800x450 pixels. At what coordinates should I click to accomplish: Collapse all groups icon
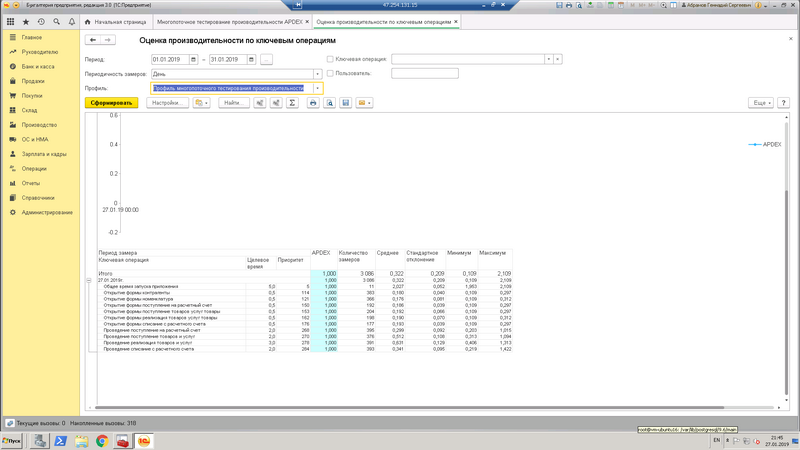[x=276, y=103]
